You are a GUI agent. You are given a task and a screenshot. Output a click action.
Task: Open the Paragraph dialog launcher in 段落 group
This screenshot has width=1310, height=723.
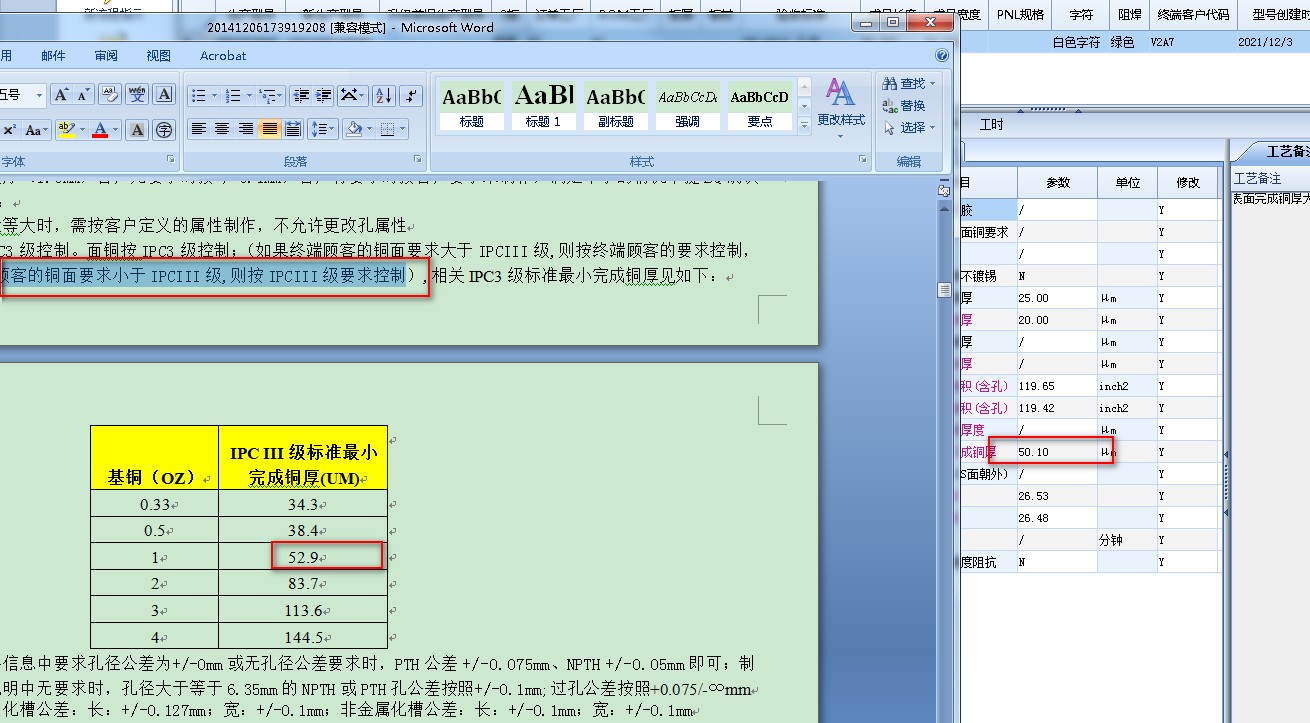click(x=419, y=160)
